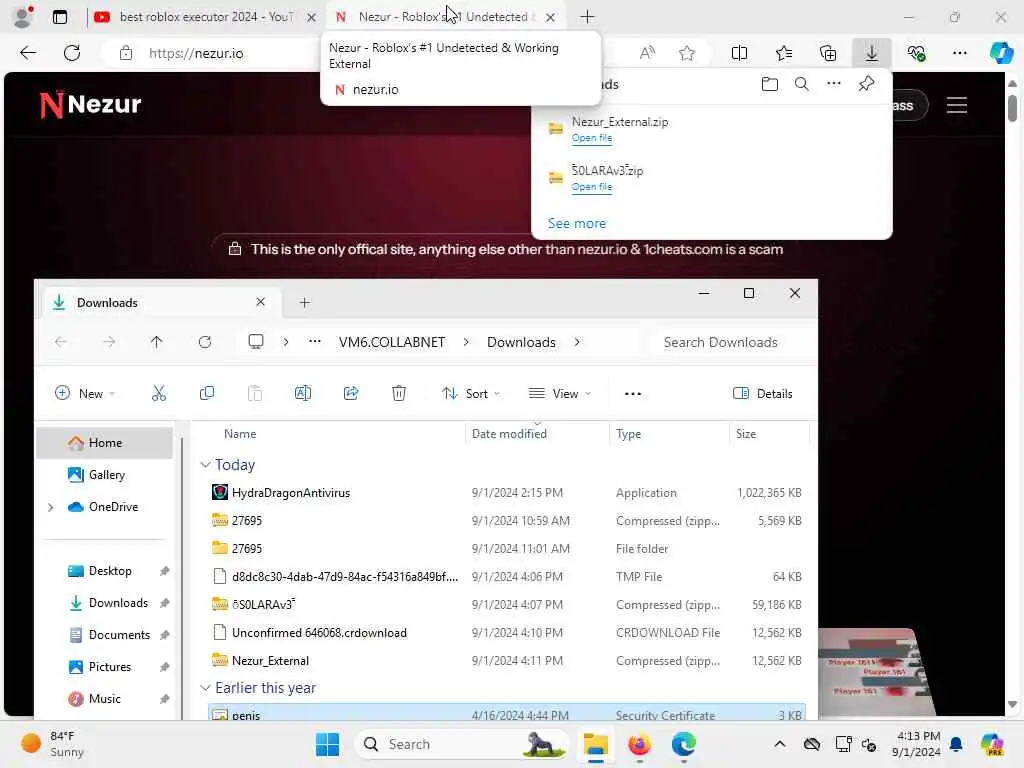Click Delete trash icon in Explorer toolbar

[399, 393]
